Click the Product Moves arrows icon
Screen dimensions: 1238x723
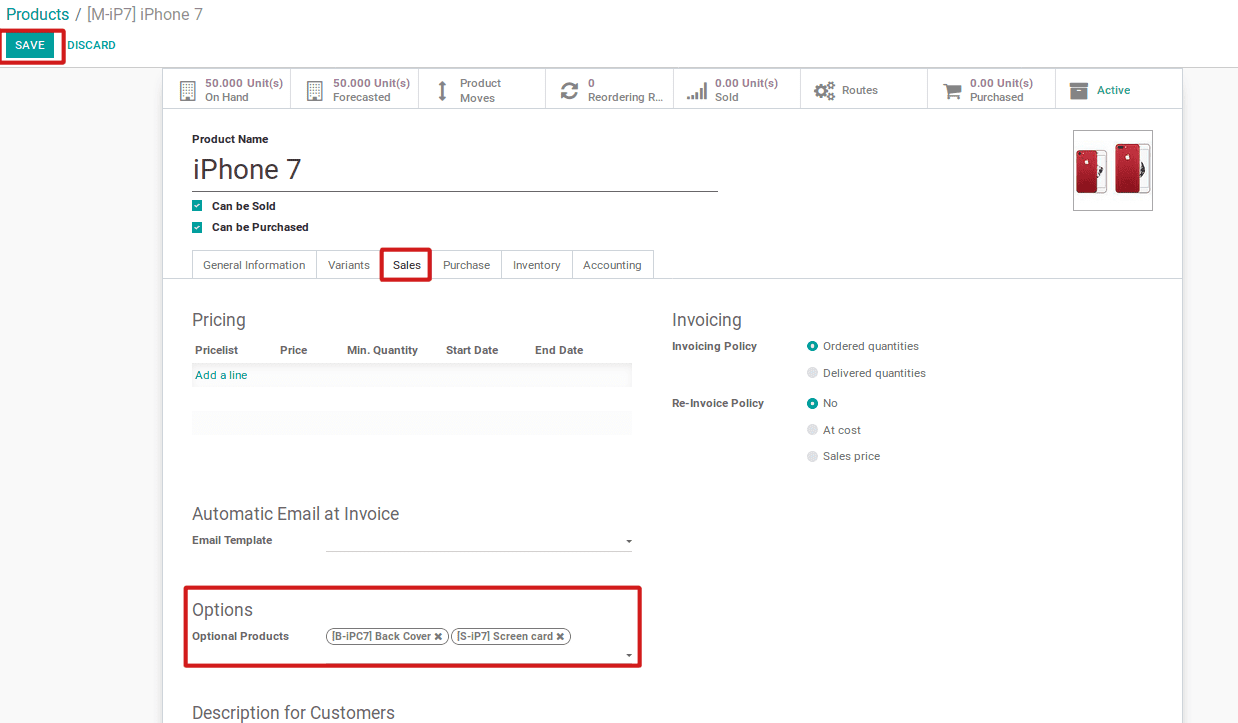(443, 90)
